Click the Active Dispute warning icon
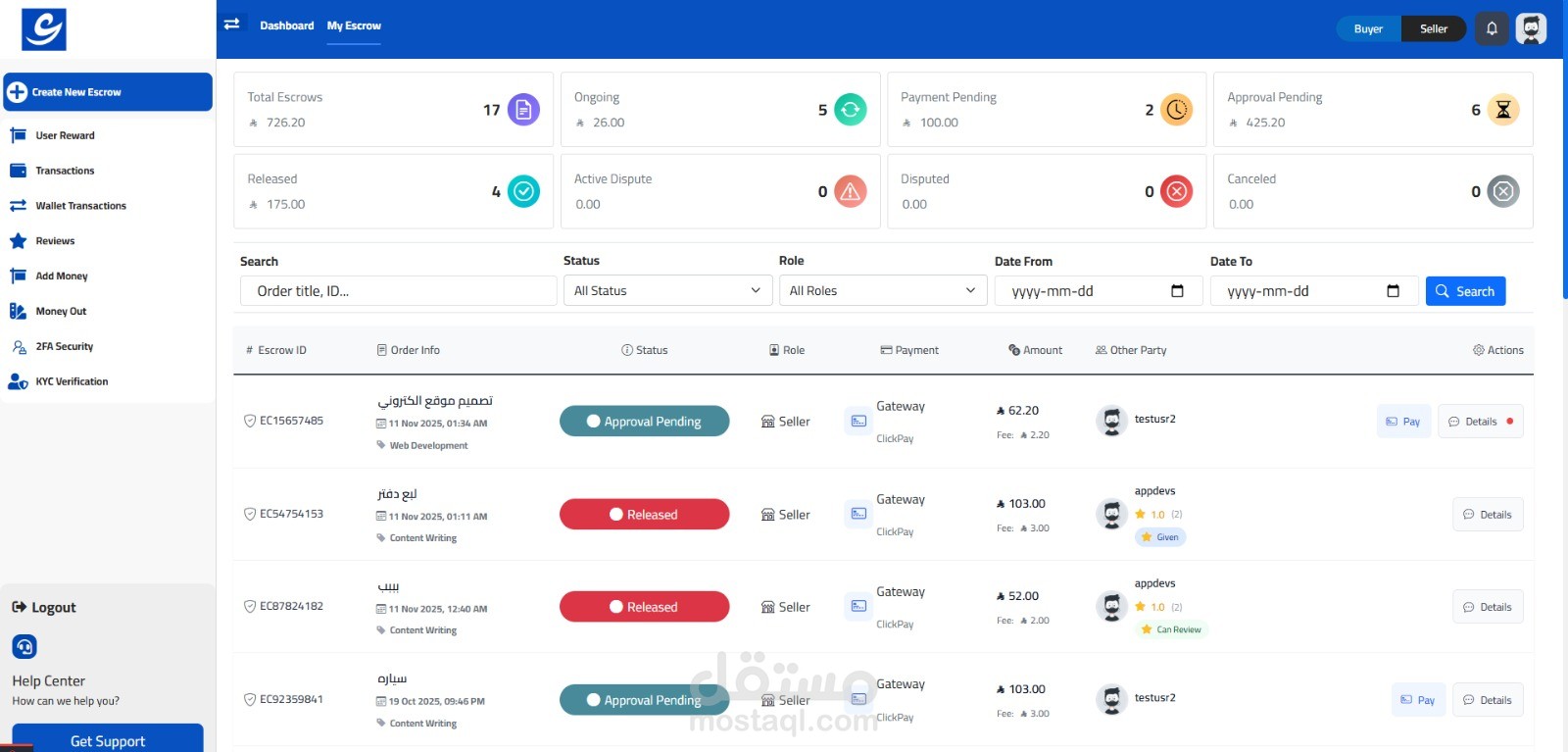The image size is (1568, 752). coord(851,191)
